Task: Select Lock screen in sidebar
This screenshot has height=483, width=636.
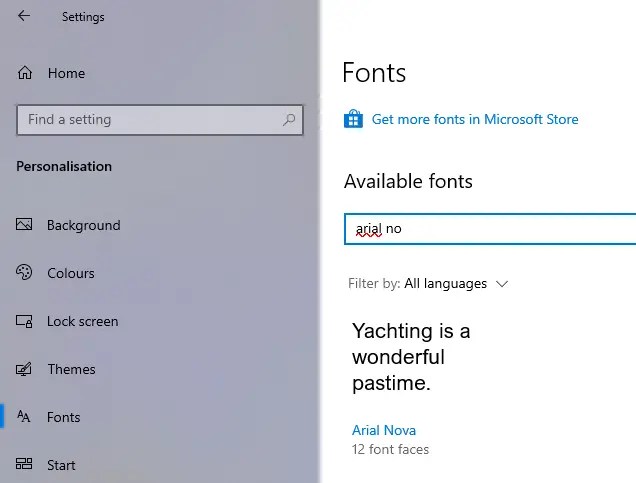Action: click(x=82, y=321)
